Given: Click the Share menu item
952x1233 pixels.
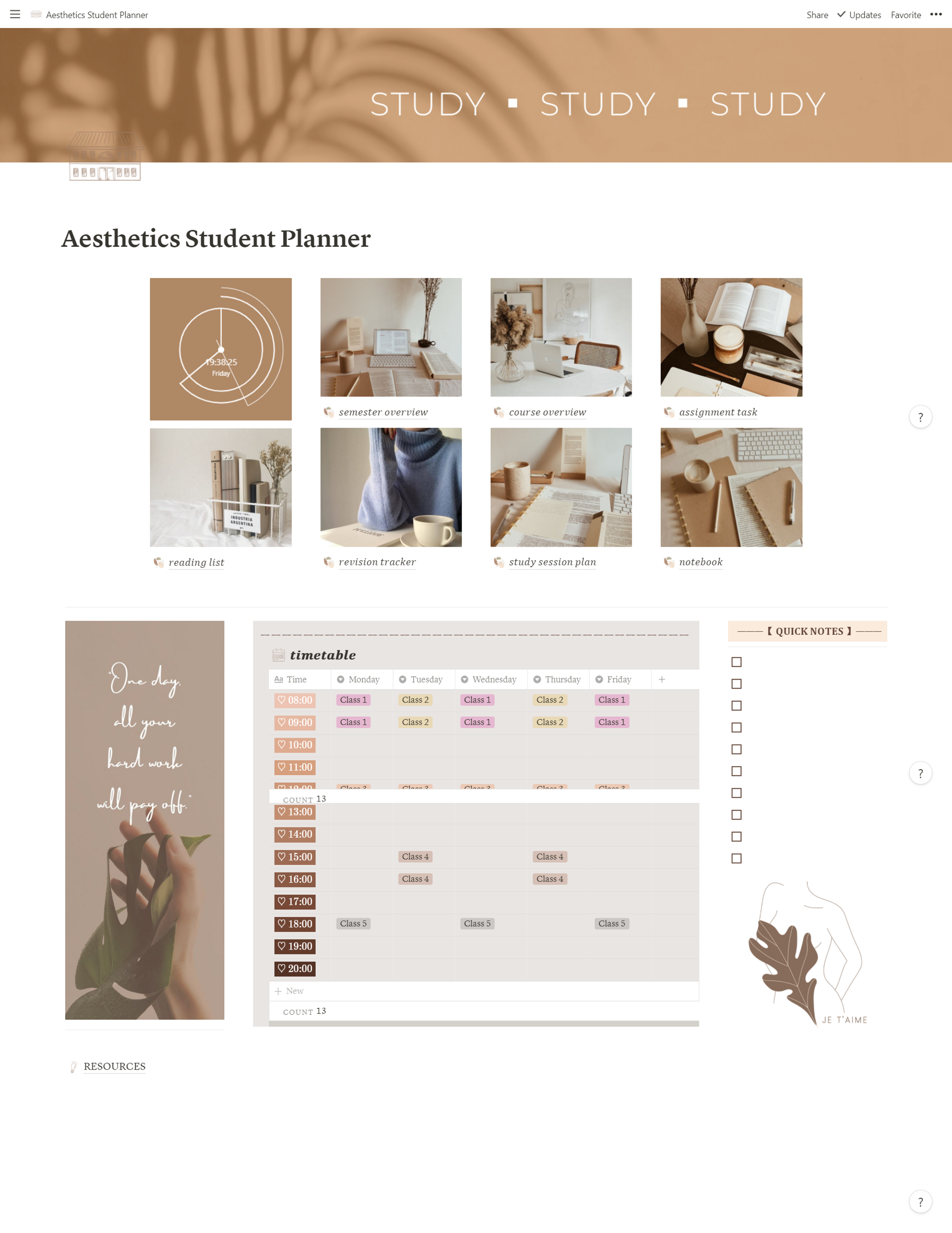Looking at the screenshot, I should 815,14.
